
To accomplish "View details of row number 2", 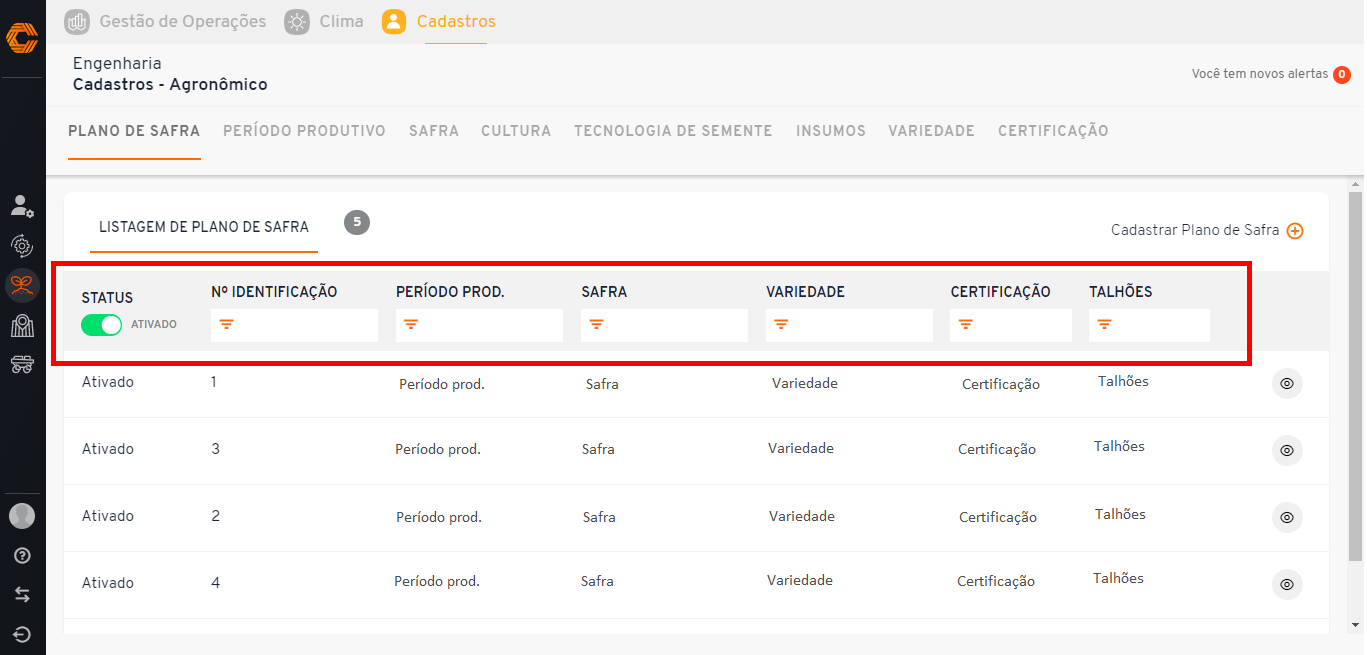I will click(1287, 517).
